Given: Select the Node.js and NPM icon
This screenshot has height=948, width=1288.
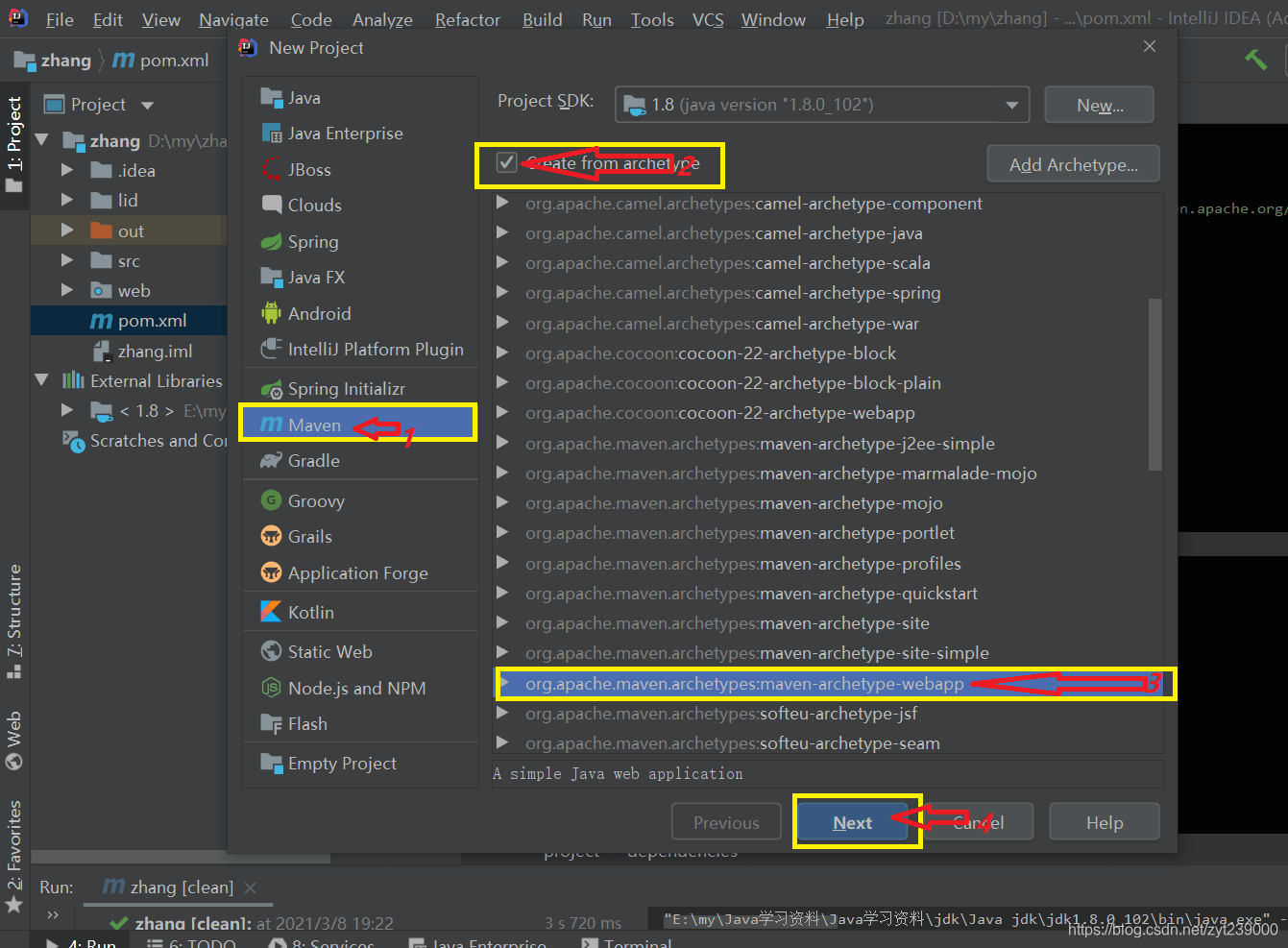Looking at the screenshot, I should point(272,689).
